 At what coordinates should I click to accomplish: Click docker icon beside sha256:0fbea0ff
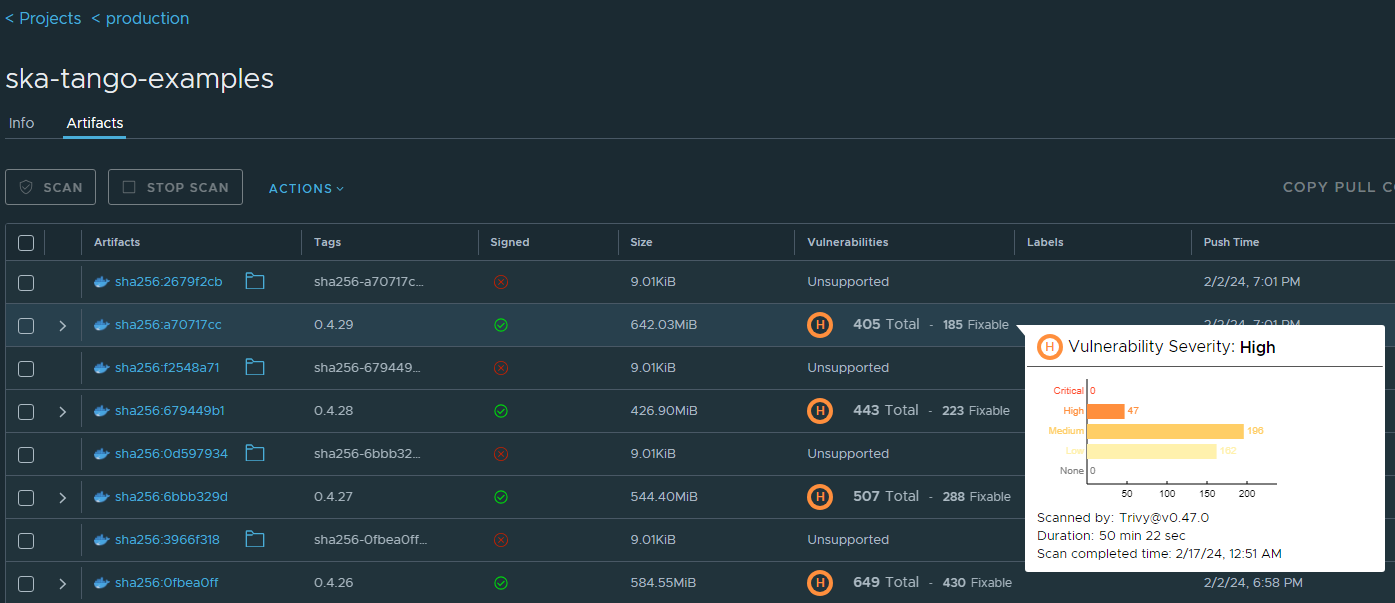[x=101, y=583]
